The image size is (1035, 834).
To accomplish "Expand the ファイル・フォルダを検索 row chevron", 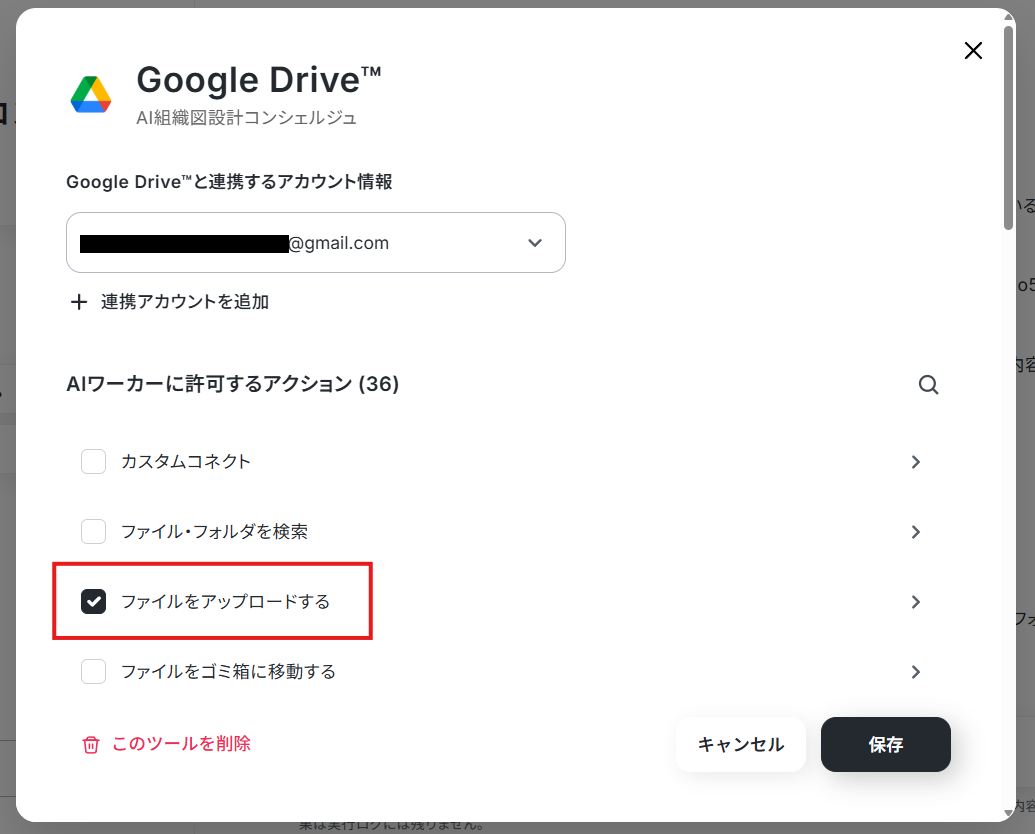I will pyautogui.click(x=916, y=532).
